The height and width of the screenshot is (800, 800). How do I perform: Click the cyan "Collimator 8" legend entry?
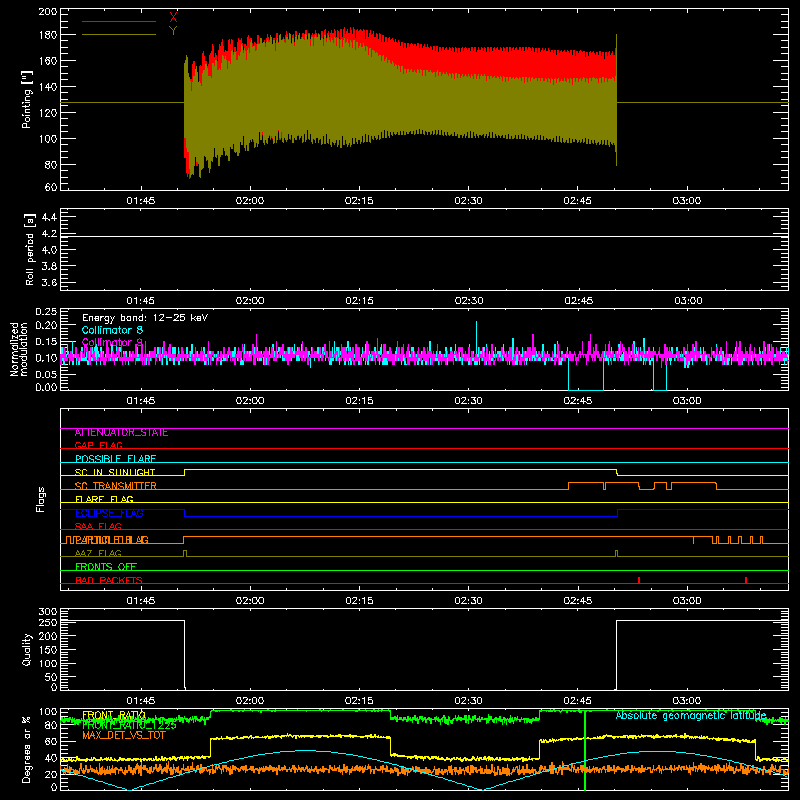click(112, 330)
